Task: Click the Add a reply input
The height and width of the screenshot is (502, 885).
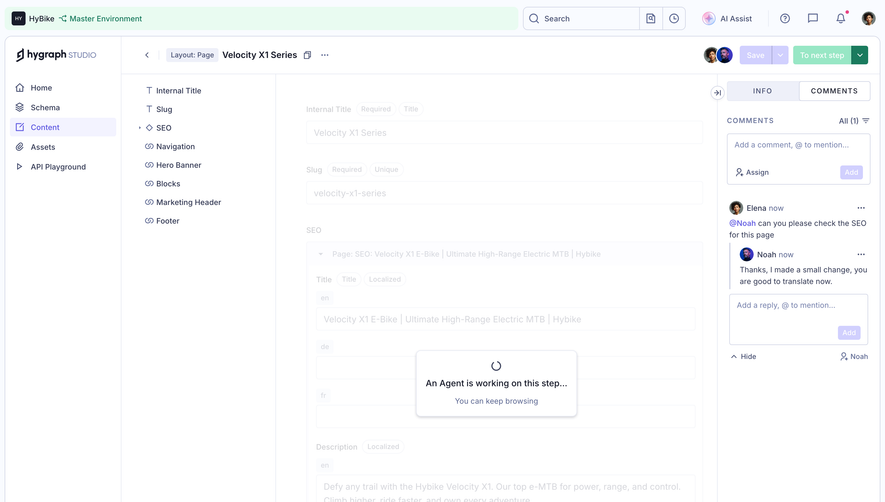Action: [x=798, y=305]
